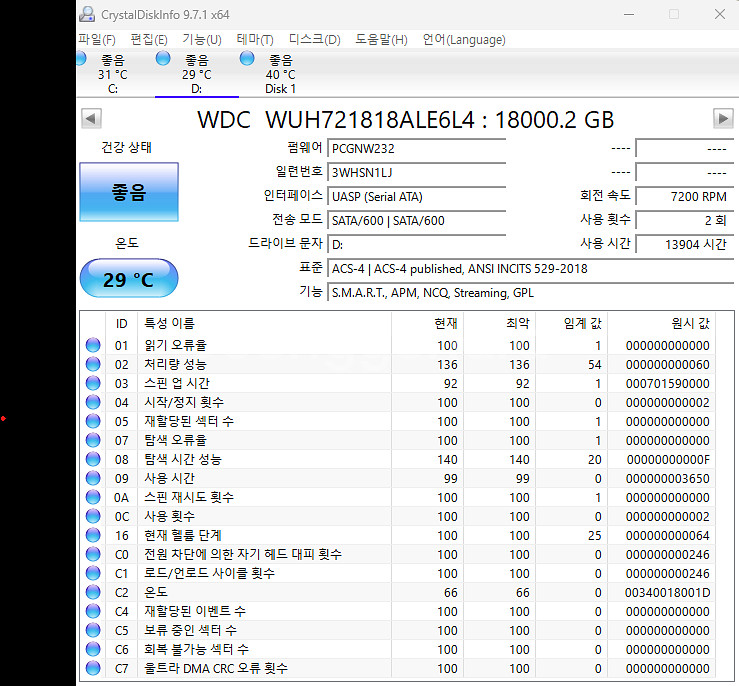Image resolution: width=739 pixels, height=686 pixels.
Task: Click raw value 000000003650 in 사용 시간 row
Action: point(667,479)
